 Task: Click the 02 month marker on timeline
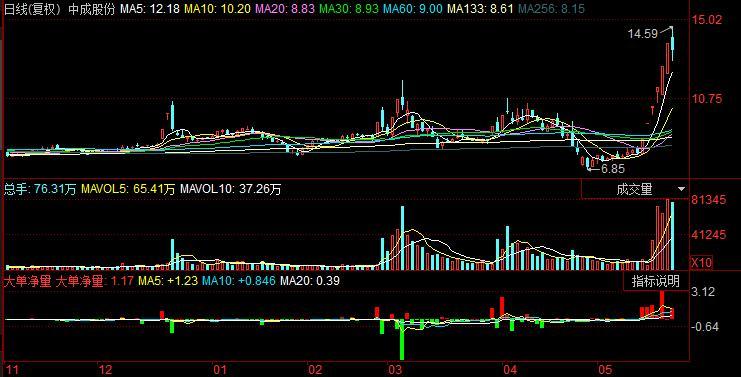(315, 369)
